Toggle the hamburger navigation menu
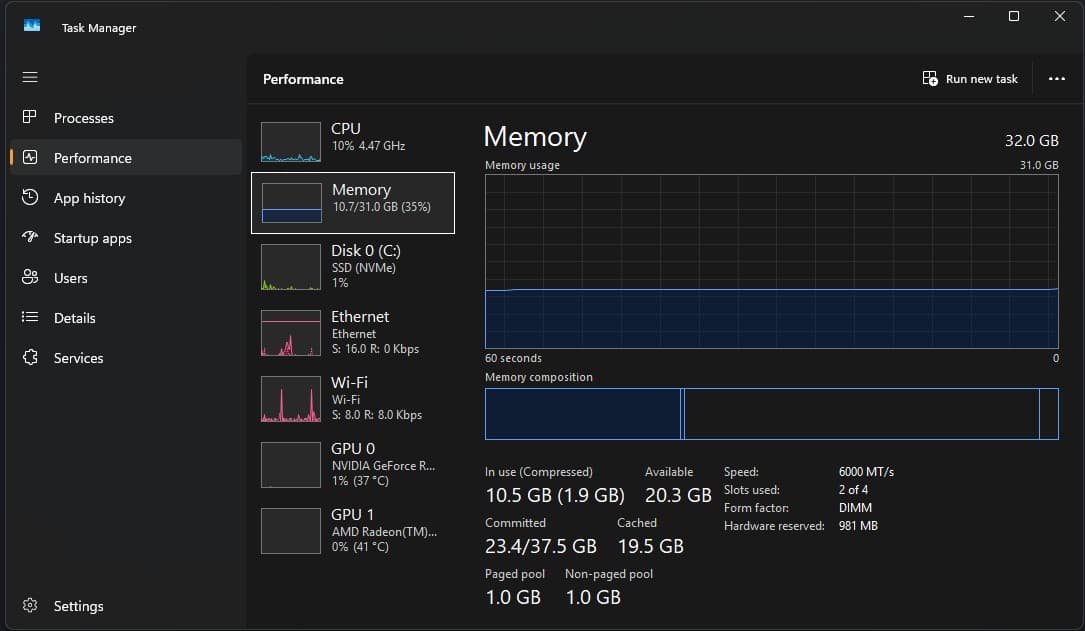The image size is (1085, 631). point(30,77)
